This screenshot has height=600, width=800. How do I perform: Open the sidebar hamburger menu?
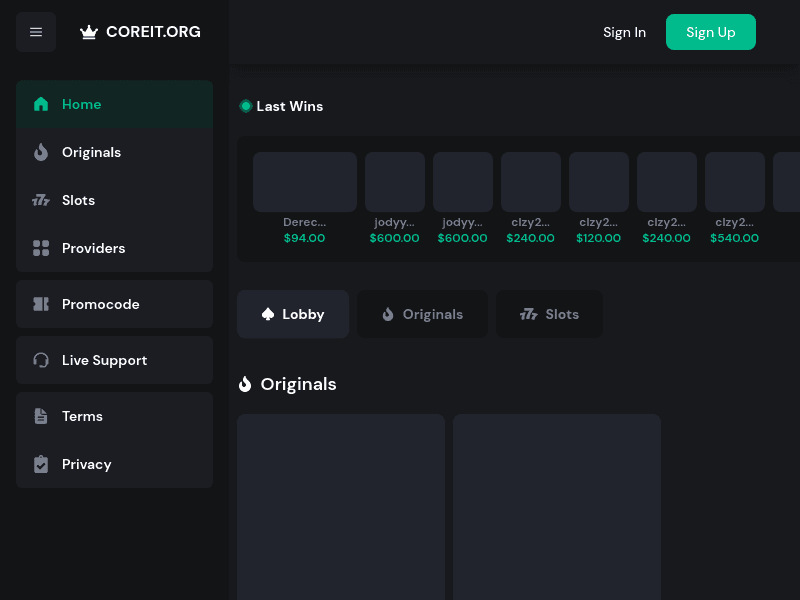point(36,32)
